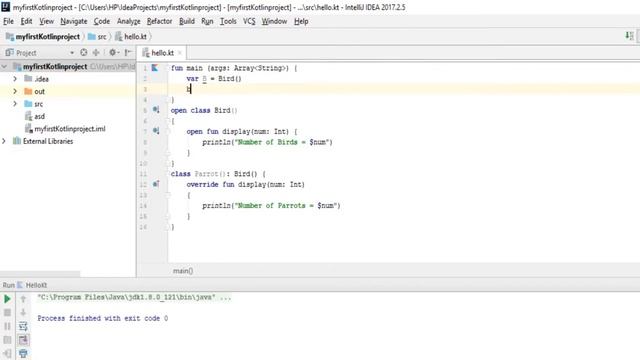This screenshot has width=640, height=360.
Task: Open Project panel settings gear
Action: pyautogui.click(x=113, y=52)
